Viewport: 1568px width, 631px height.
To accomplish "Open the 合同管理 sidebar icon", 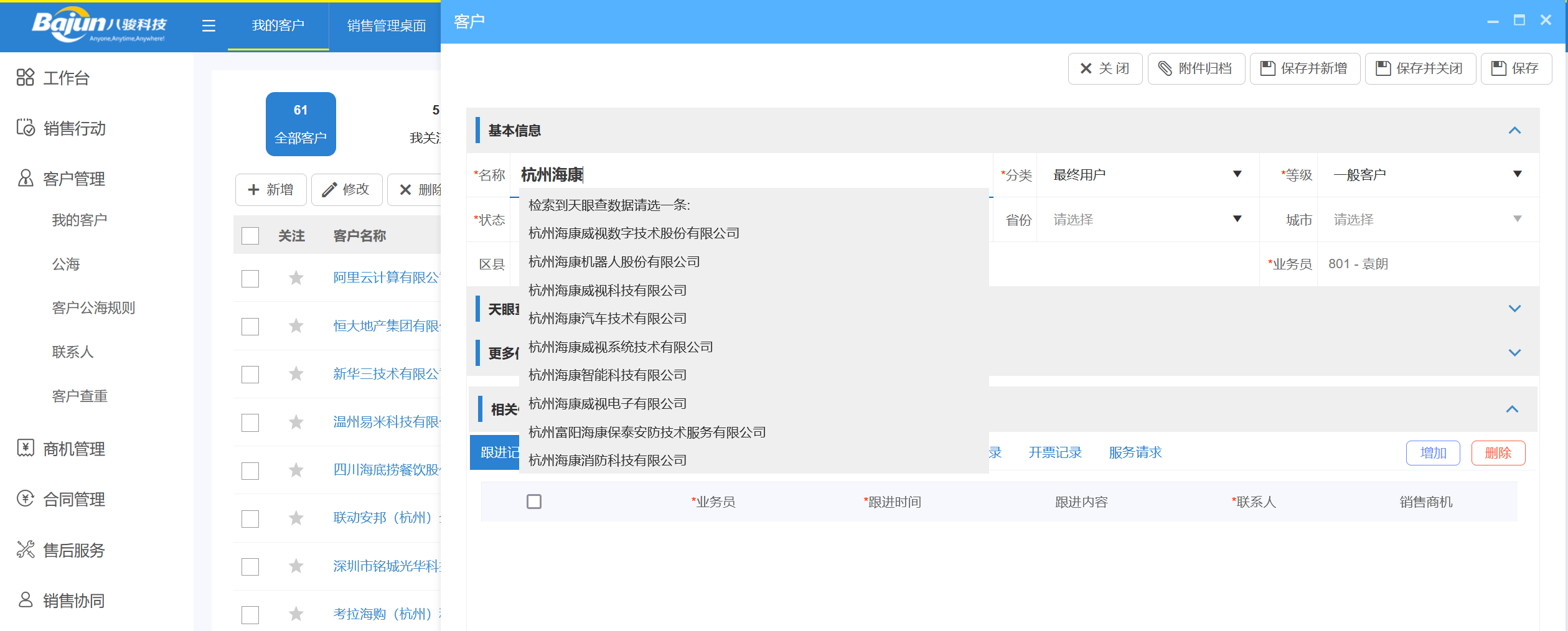I will (25, 499).
